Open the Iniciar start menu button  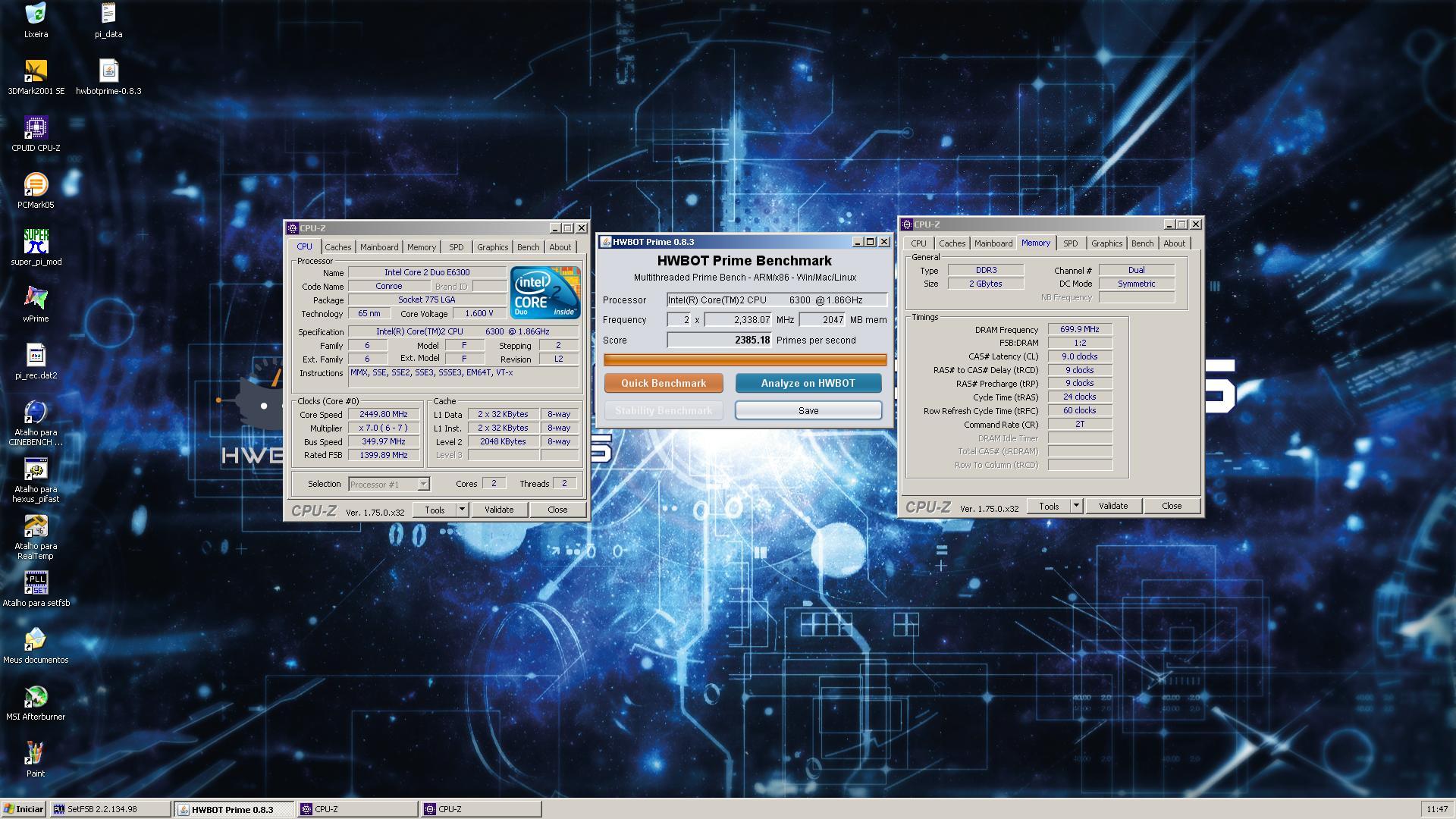coord(24,809)
